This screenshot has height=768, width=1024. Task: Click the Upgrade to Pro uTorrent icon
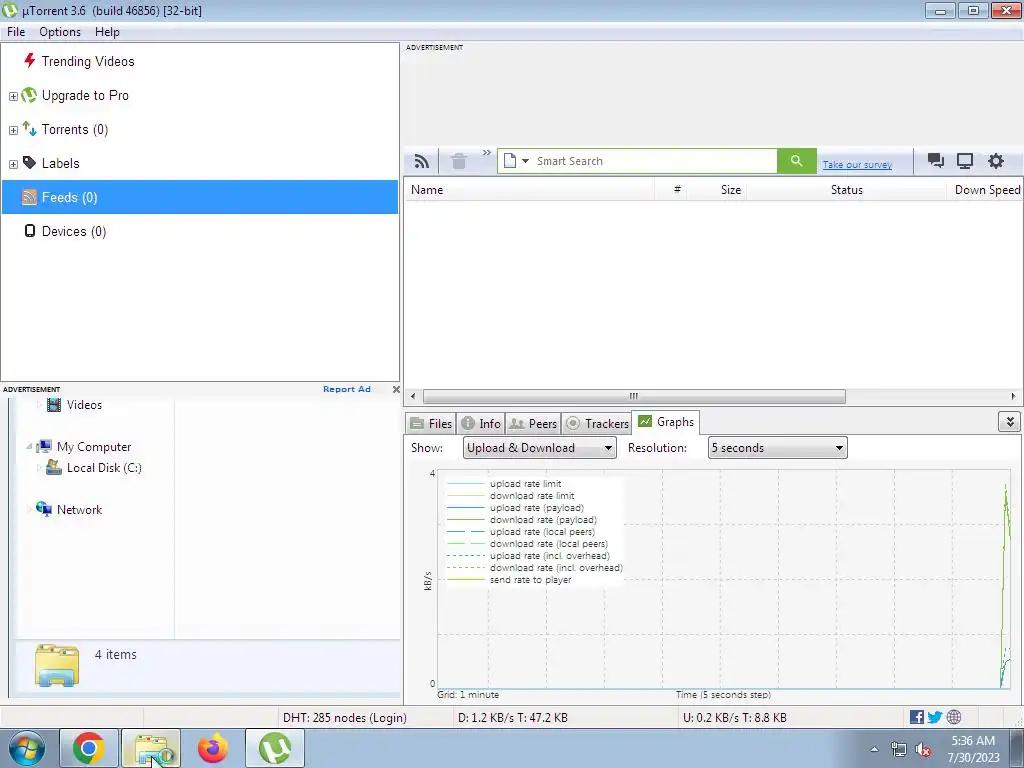(x=29, y=95)
